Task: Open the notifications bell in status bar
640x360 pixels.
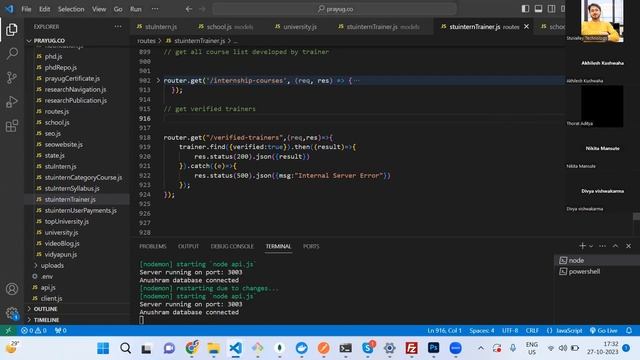Action: [629, 330]
